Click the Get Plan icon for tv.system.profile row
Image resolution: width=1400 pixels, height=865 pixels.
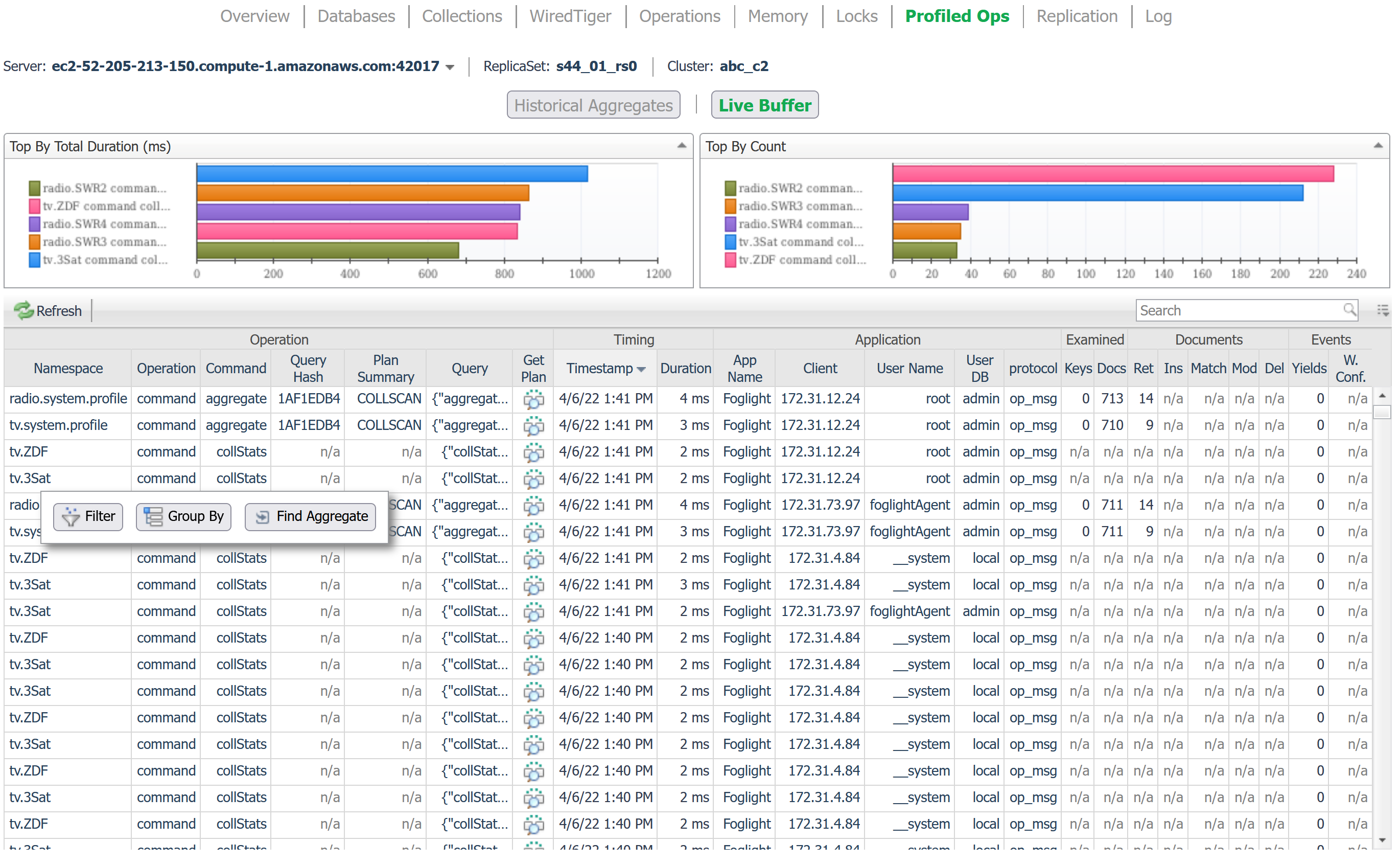click(x=533, y=426)
